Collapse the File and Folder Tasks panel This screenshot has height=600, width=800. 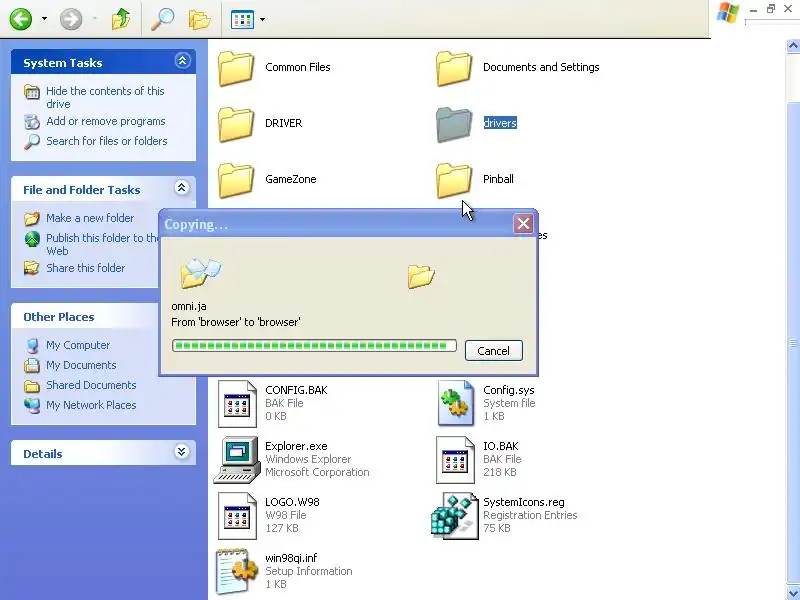(x=182, y=188)
